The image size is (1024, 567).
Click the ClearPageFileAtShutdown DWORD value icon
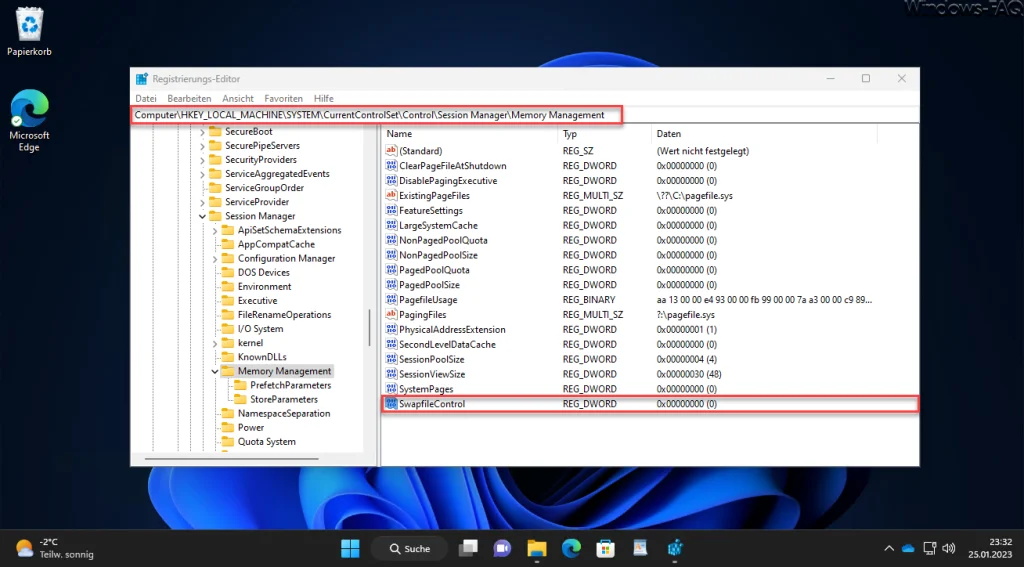(391, 166)
